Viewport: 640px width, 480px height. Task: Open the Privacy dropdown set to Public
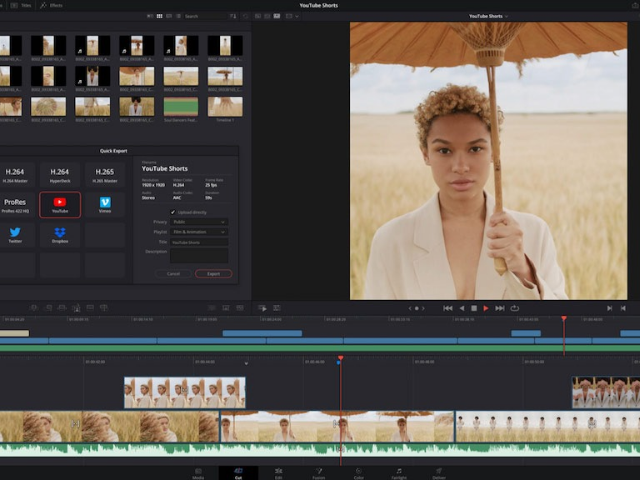[199, 222]
